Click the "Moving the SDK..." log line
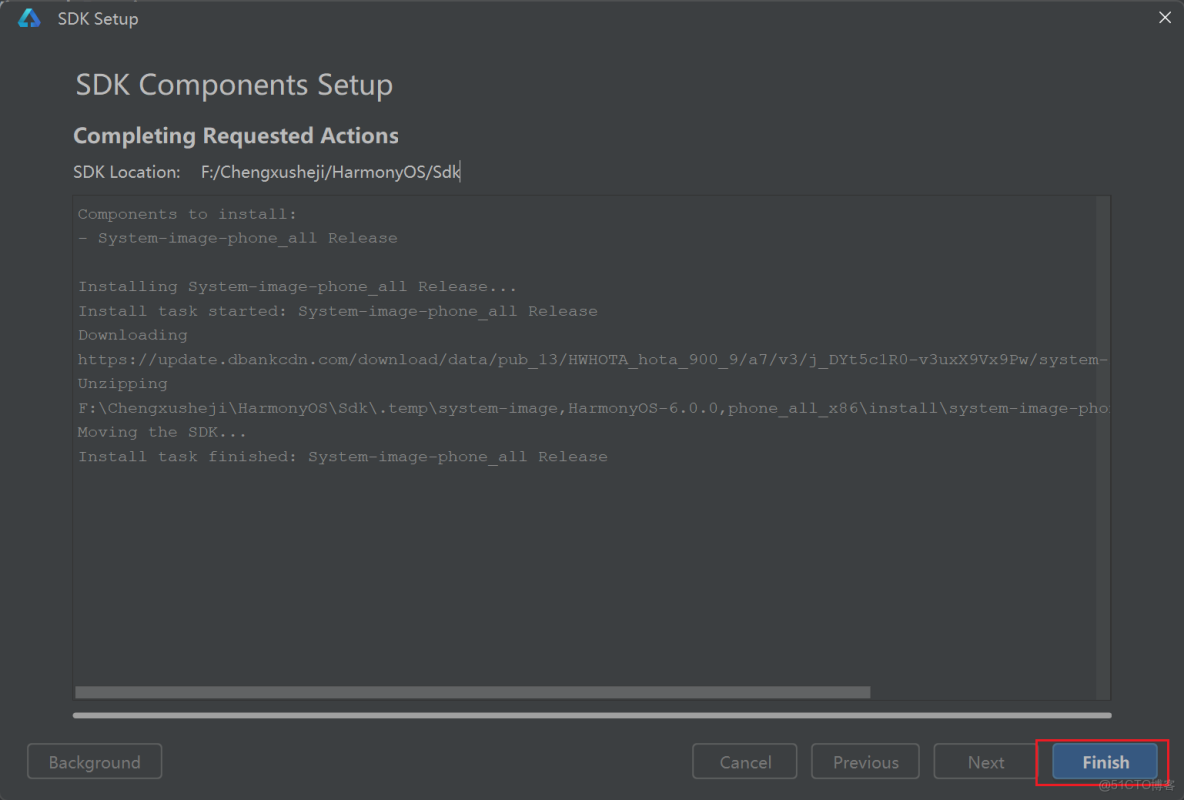The height and width of the screenshot is (800, 1184). click(162, 432)
